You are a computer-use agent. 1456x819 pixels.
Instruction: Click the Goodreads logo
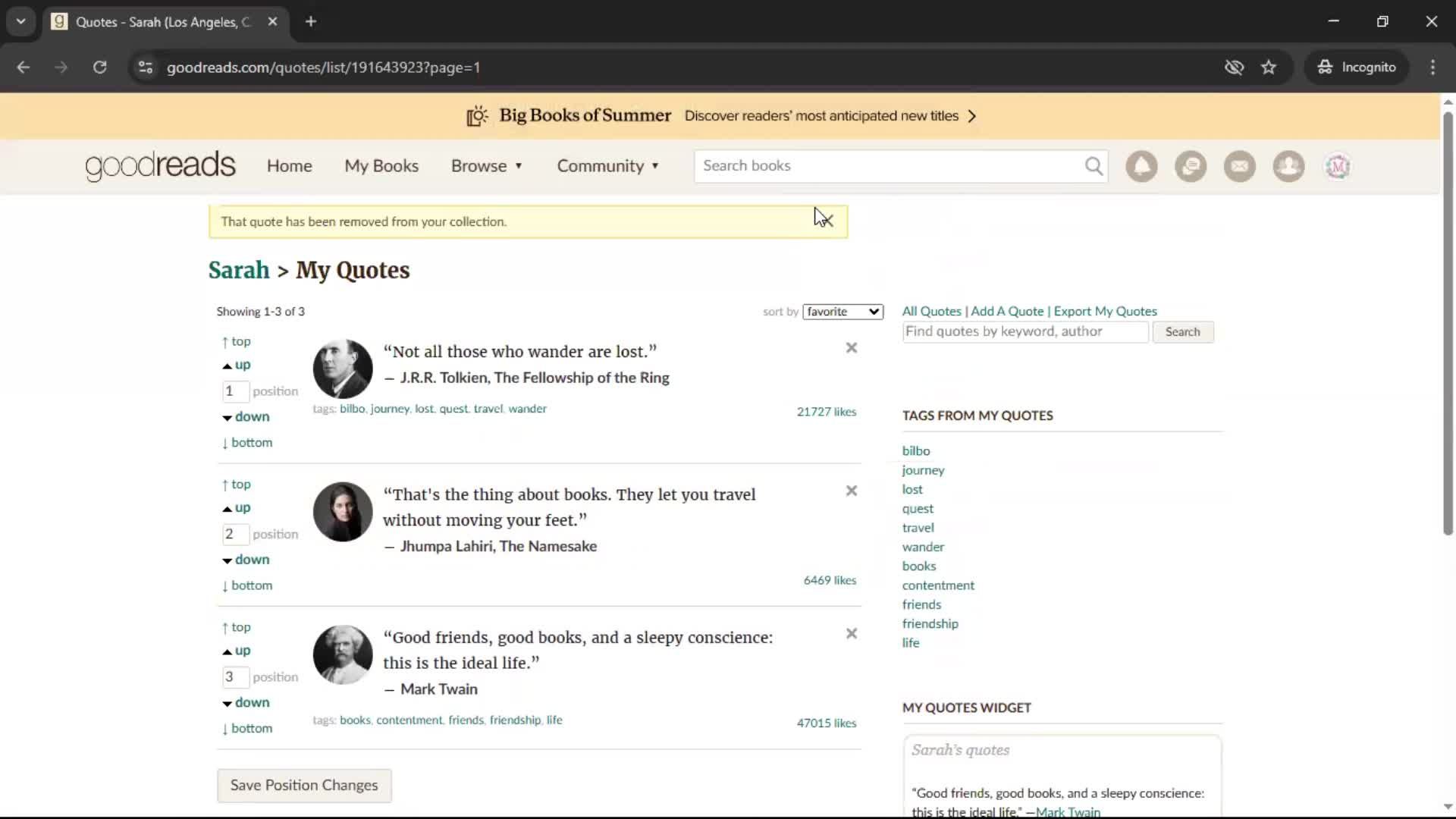pos(161,166)
